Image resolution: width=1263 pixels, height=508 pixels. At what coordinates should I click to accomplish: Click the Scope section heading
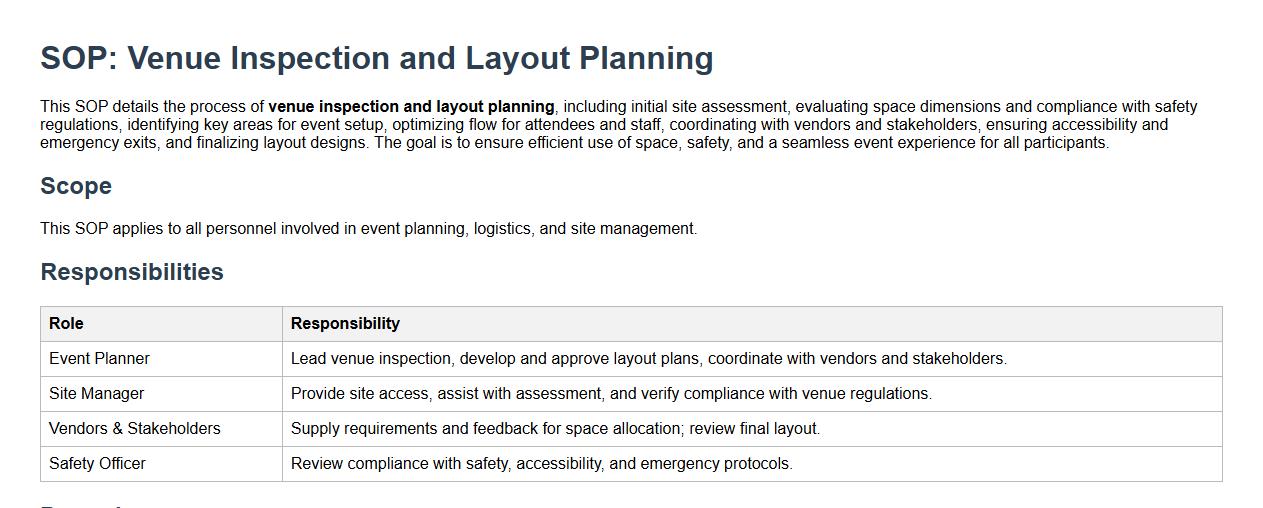(x=76, y=186)
